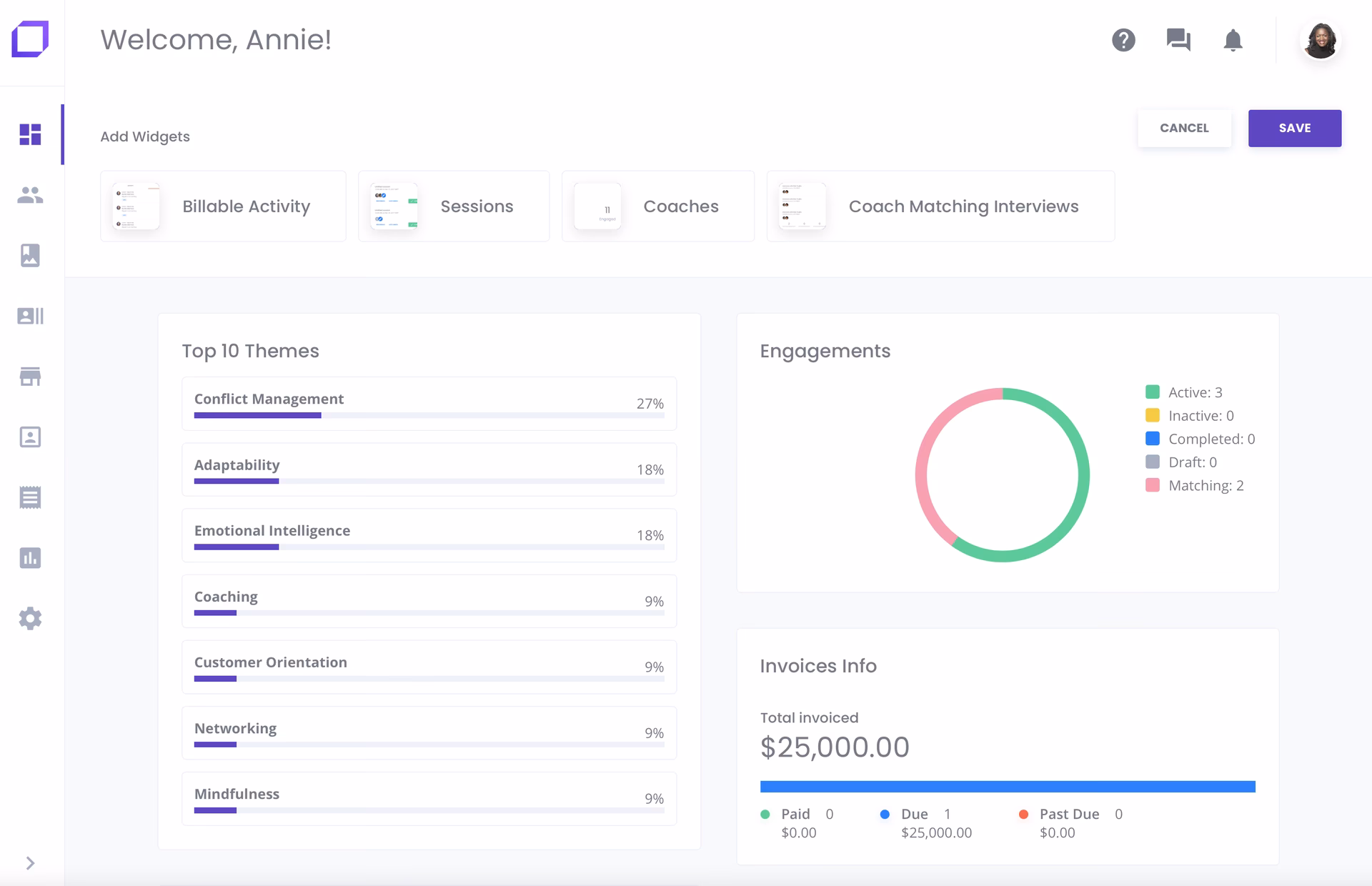
Task: Open the chat messages icon
Action: [x=1178, y=40]
